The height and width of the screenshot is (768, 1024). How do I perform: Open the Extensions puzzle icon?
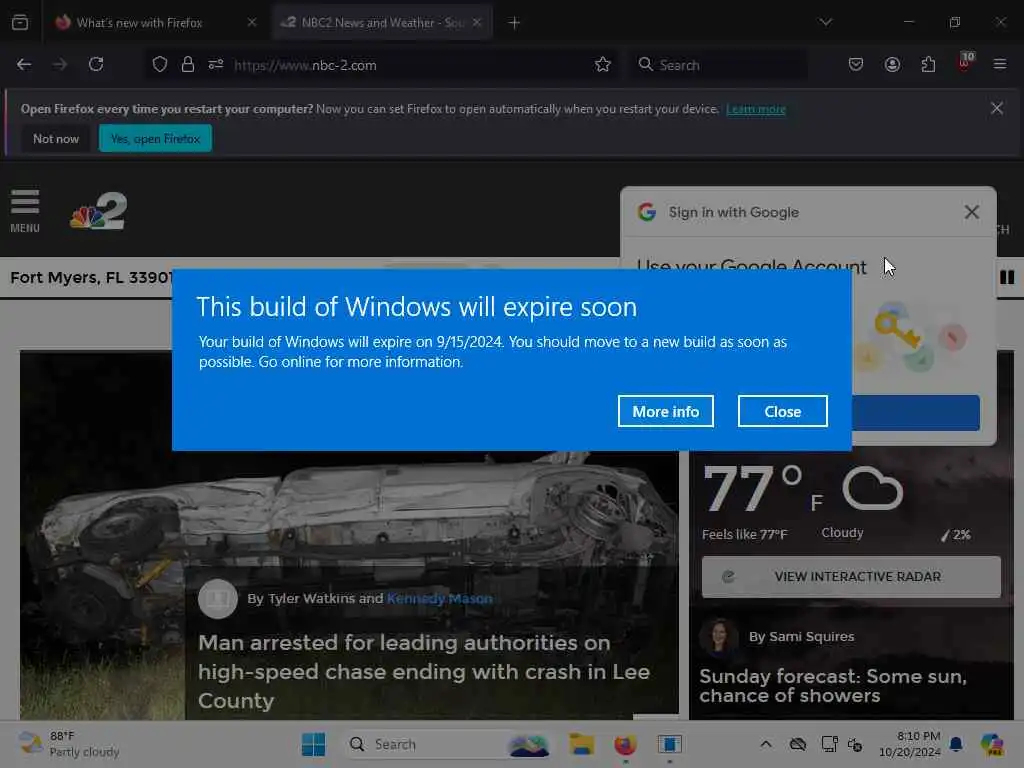click(928, 65)
